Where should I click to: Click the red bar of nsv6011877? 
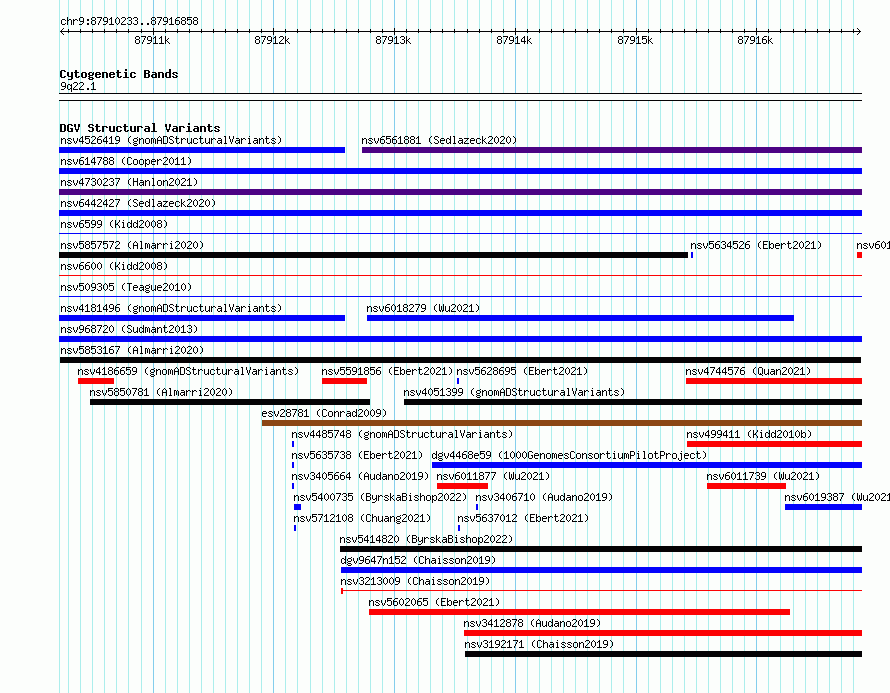click(462, 486)
